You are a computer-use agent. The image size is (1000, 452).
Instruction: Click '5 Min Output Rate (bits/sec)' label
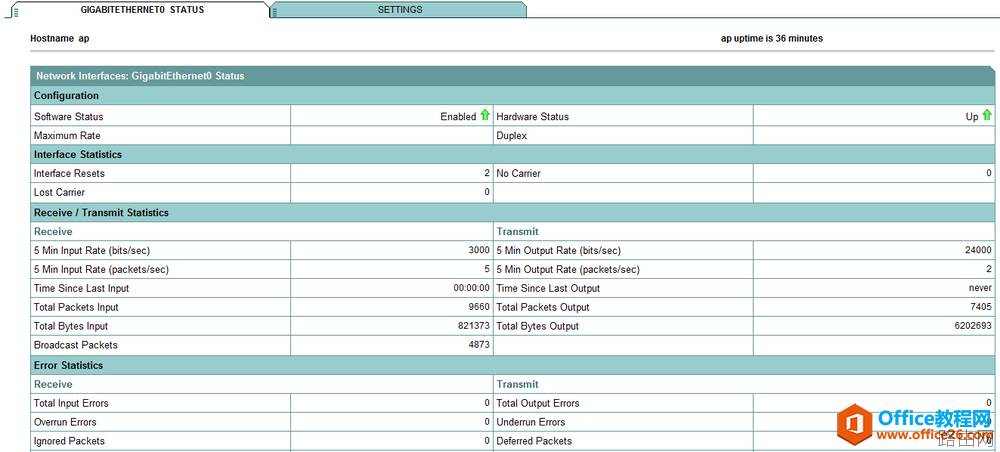[558, 251]
